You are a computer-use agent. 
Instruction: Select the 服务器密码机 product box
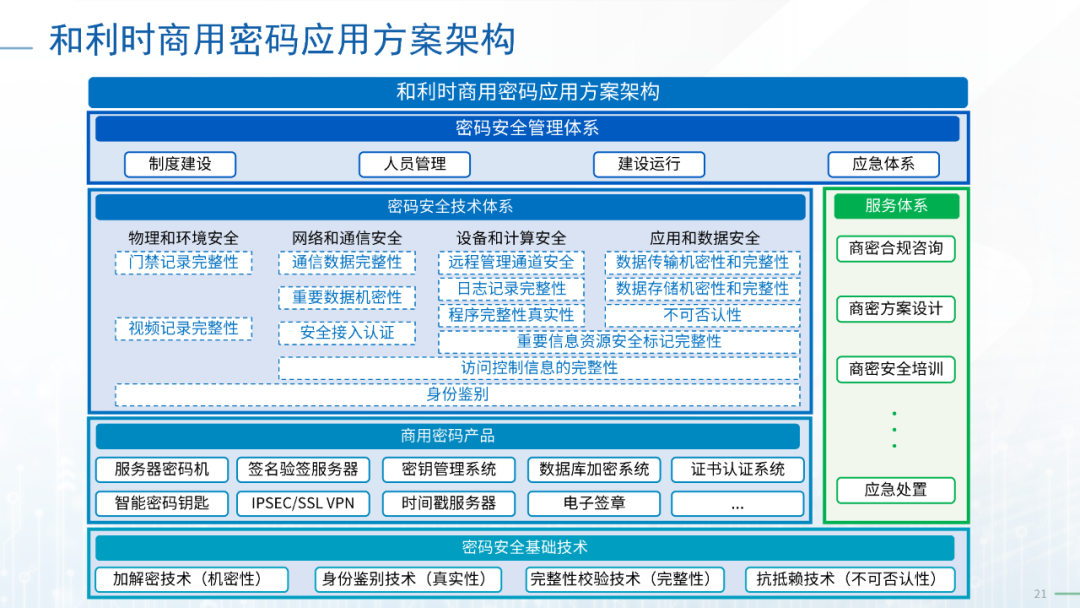(x=162, y=470)
